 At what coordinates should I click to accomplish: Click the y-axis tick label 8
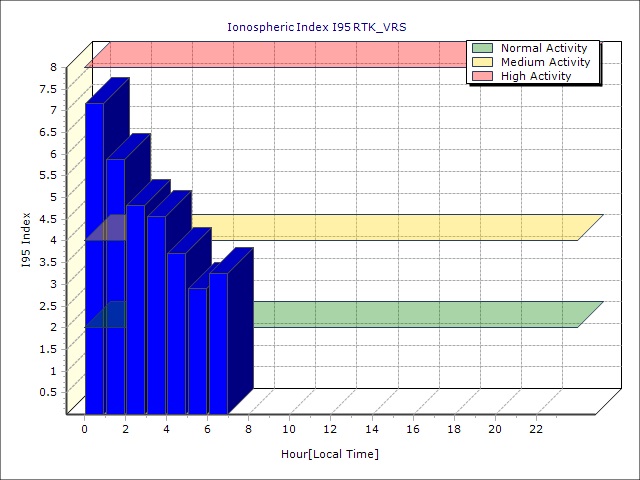pos(54,67)
